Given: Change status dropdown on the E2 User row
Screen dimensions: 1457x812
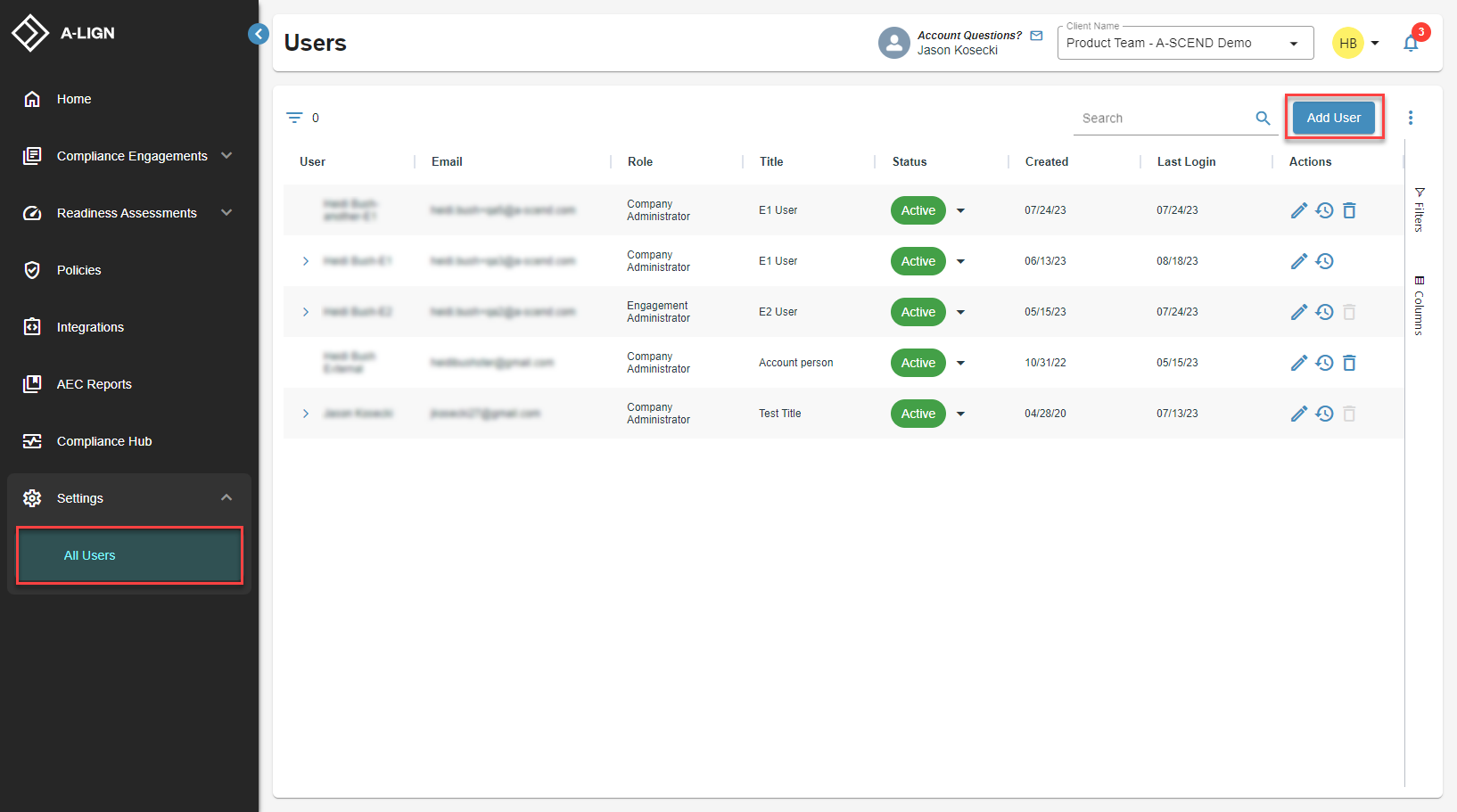Looking at the screenshot, I should pyautogui.click(x=960, y=312).
